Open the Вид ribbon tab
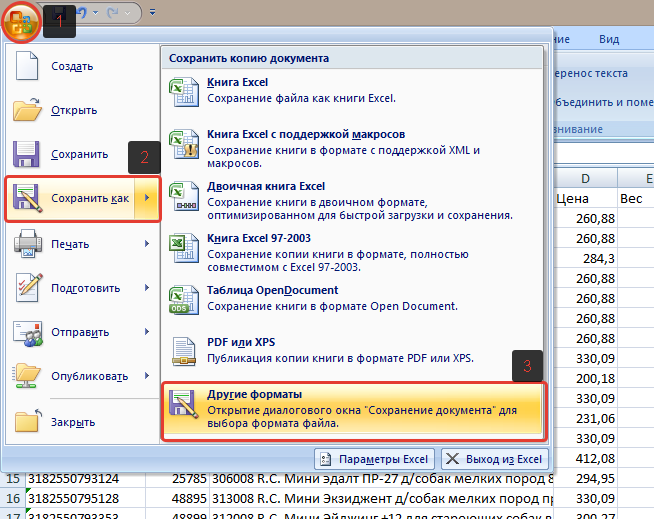The width and height of the screenshot is (654, 519). coord(609,39)
